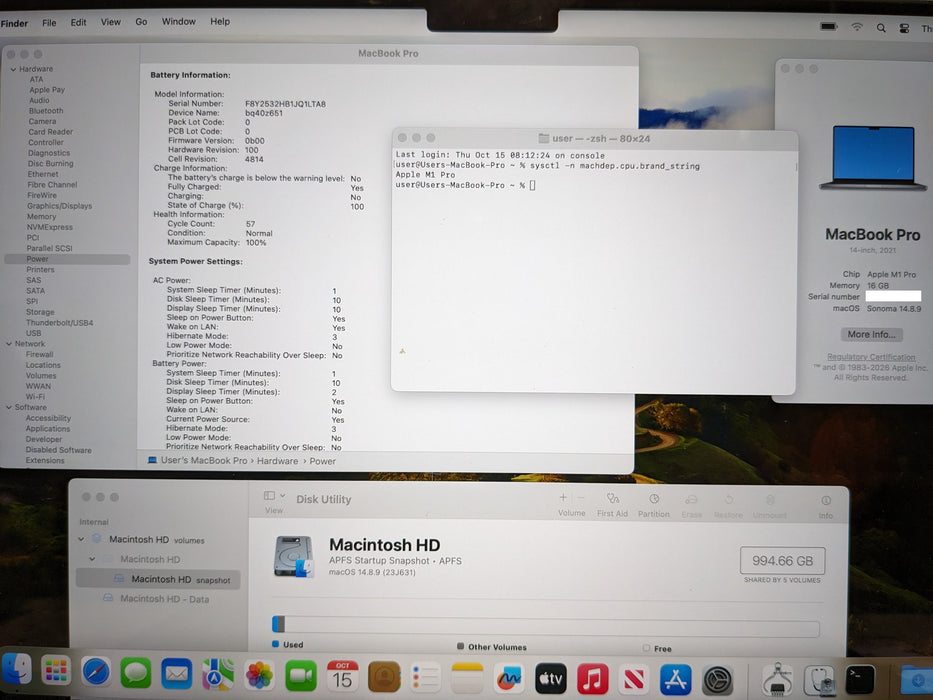Open the Edit menu

coord(79,22)
